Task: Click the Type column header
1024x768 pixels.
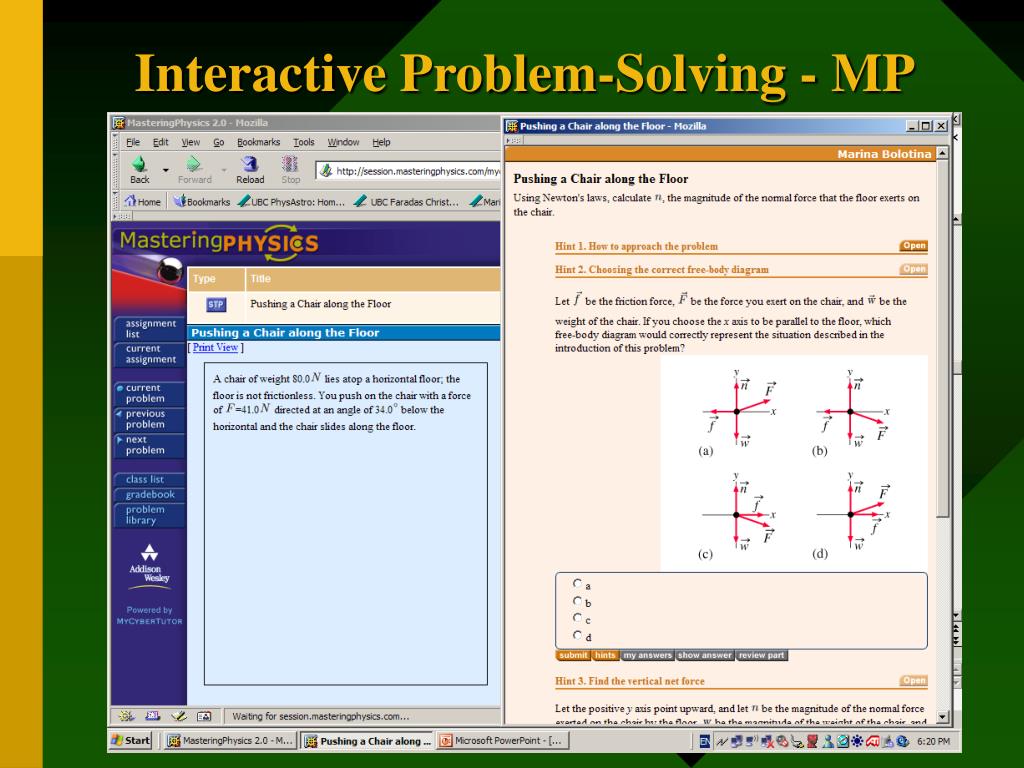Action: [x=216, y=279]
